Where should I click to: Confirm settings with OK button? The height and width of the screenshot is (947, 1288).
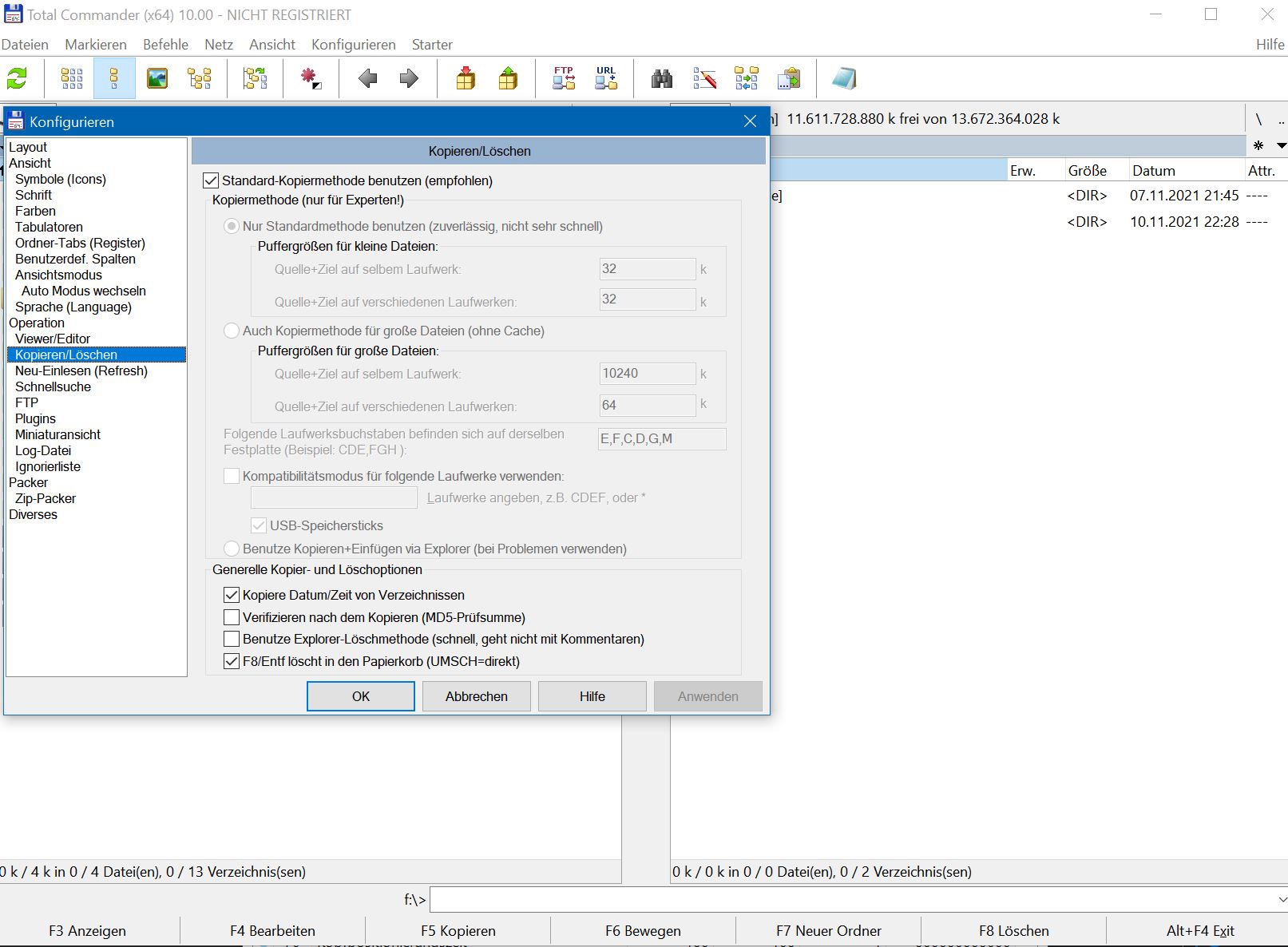tap(361, 696)
